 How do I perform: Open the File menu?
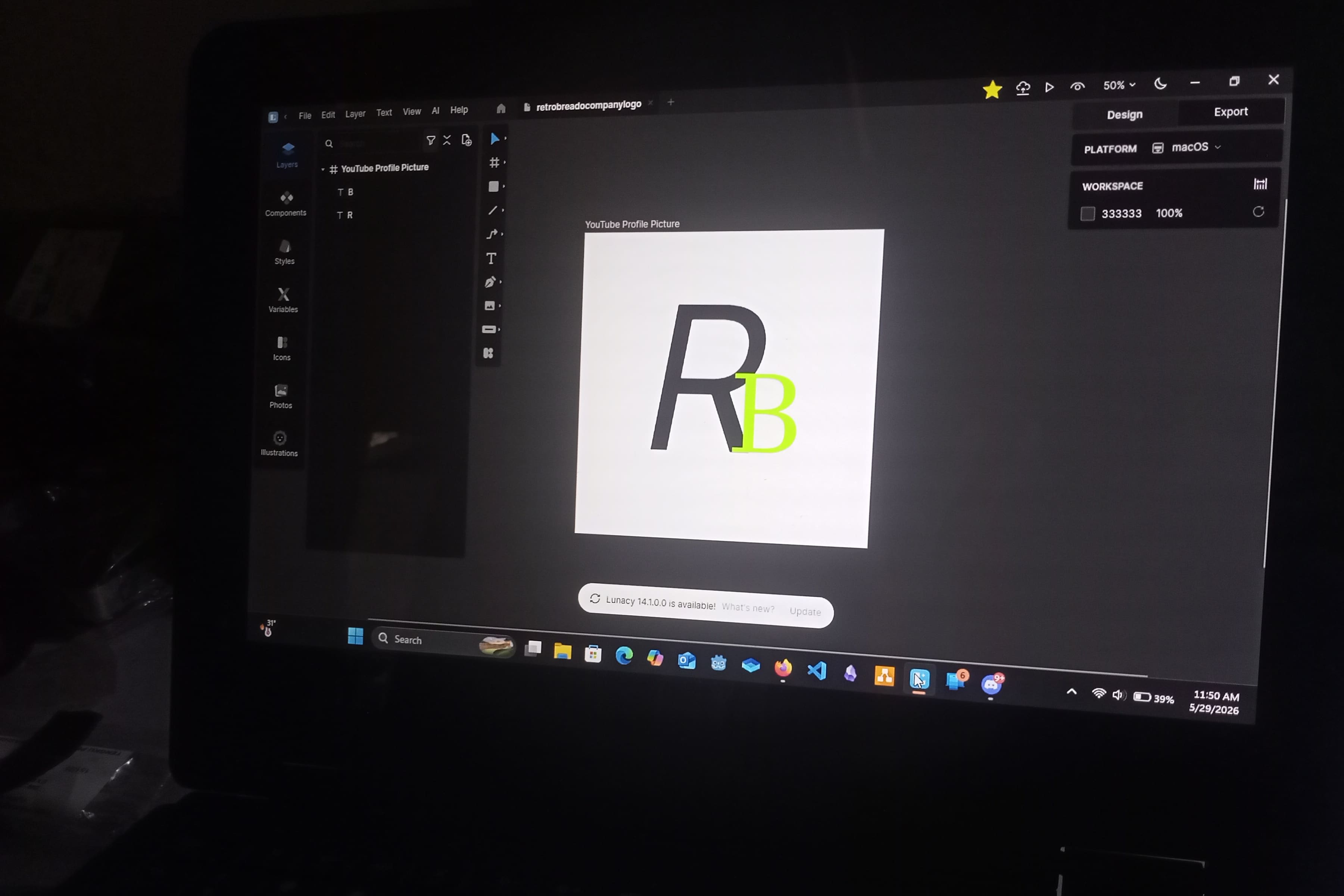[x=305, y=115]
